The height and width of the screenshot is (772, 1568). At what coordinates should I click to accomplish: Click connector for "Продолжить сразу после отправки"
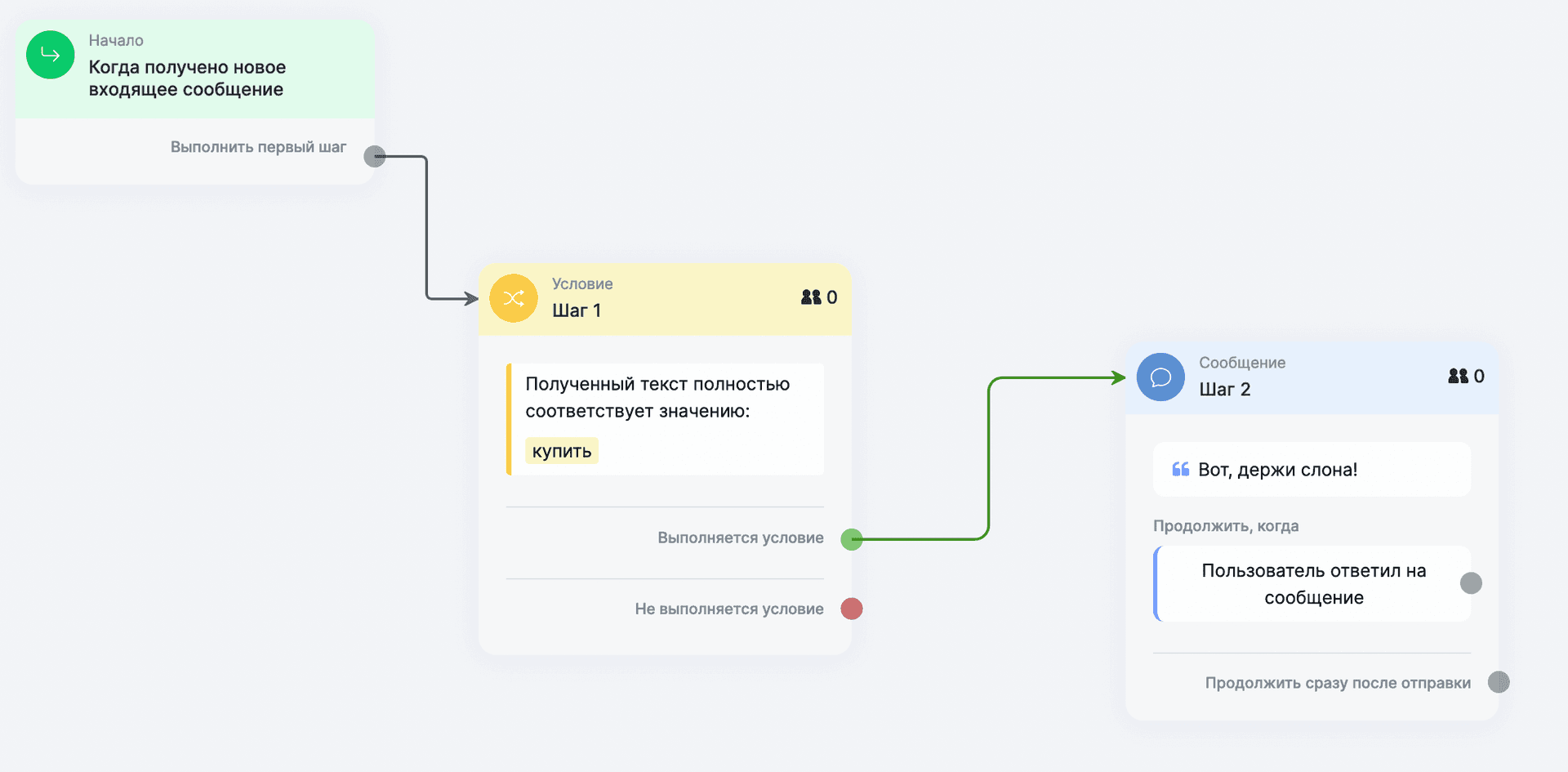point(1499,682)
